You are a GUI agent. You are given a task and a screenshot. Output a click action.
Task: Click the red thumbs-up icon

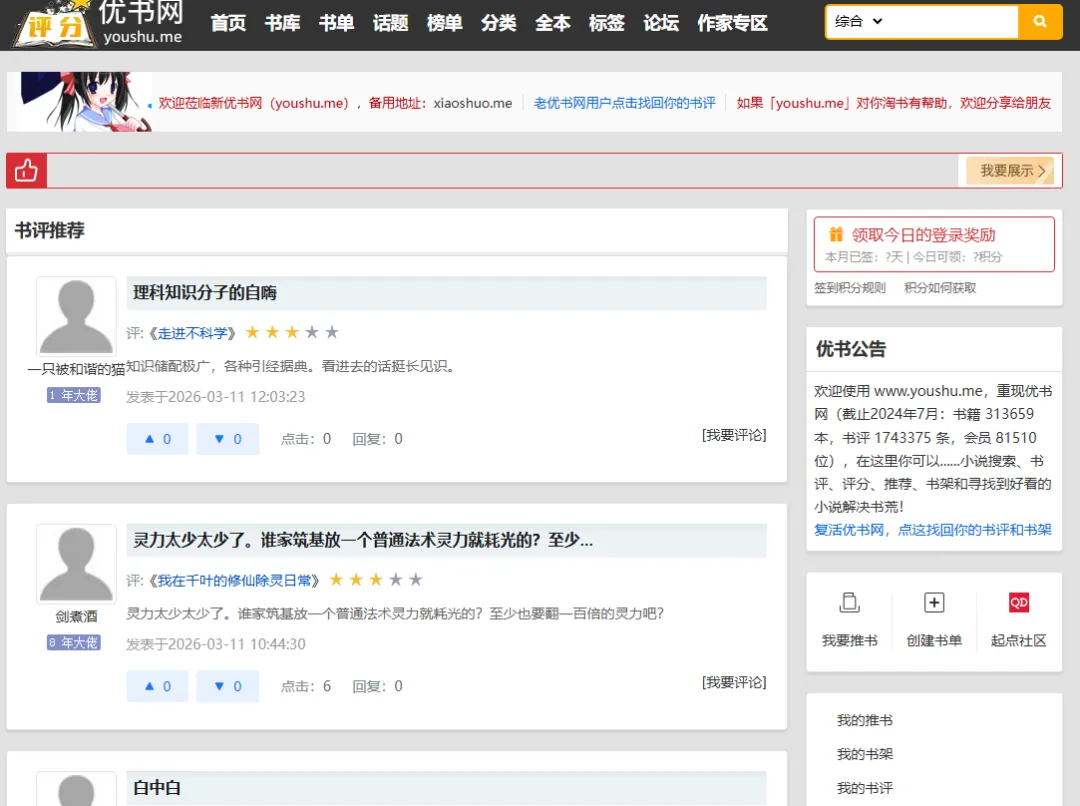pyautogui.click(x=26, y=170)
